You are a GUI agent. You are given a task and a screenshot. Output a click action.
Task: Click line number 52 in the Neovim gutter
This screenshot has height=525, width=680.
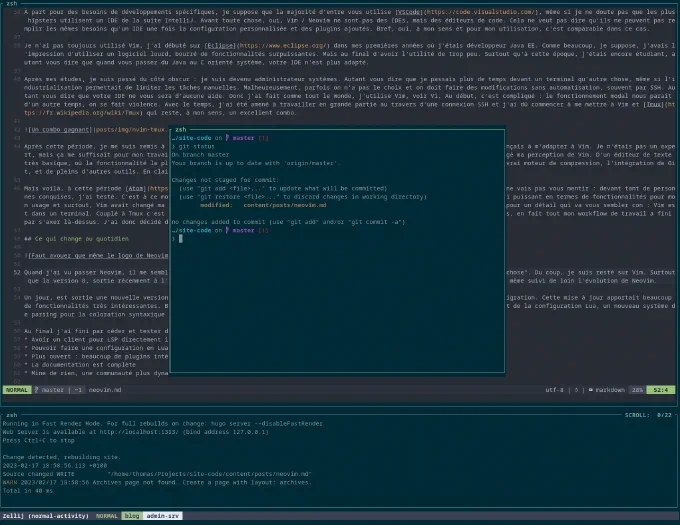pos(17,272)
